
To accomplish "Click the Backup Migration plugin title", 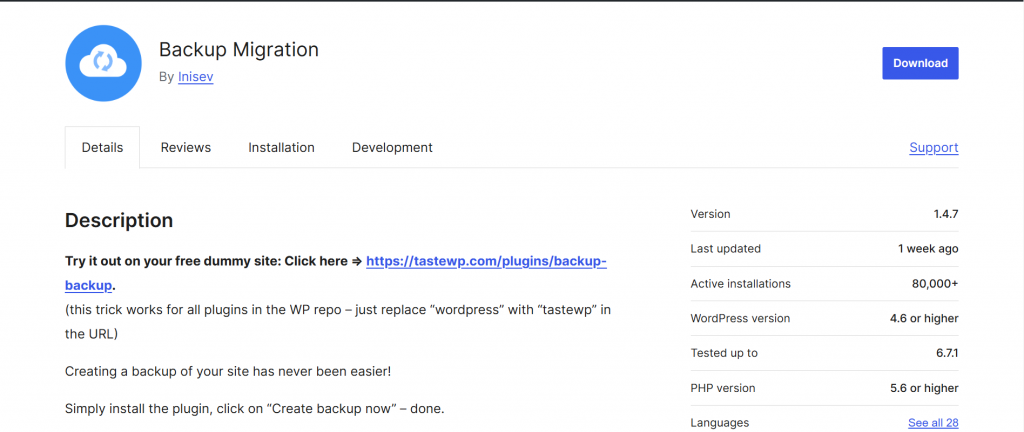I will [239, 50].
